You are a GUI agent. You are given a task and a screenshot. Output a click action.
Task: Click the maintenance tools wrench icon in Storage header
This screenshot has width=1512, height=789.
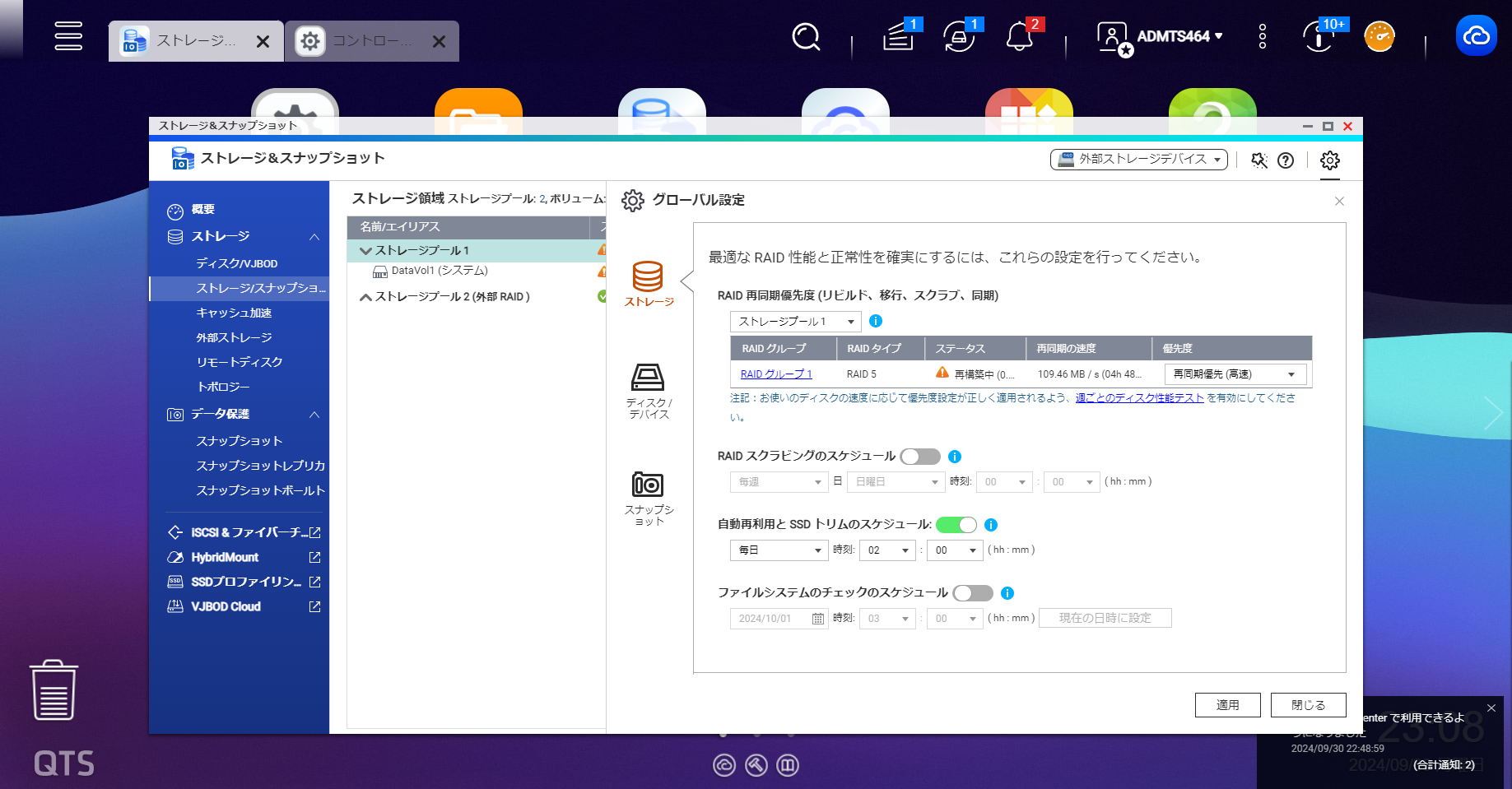[x=1259, y=160]
